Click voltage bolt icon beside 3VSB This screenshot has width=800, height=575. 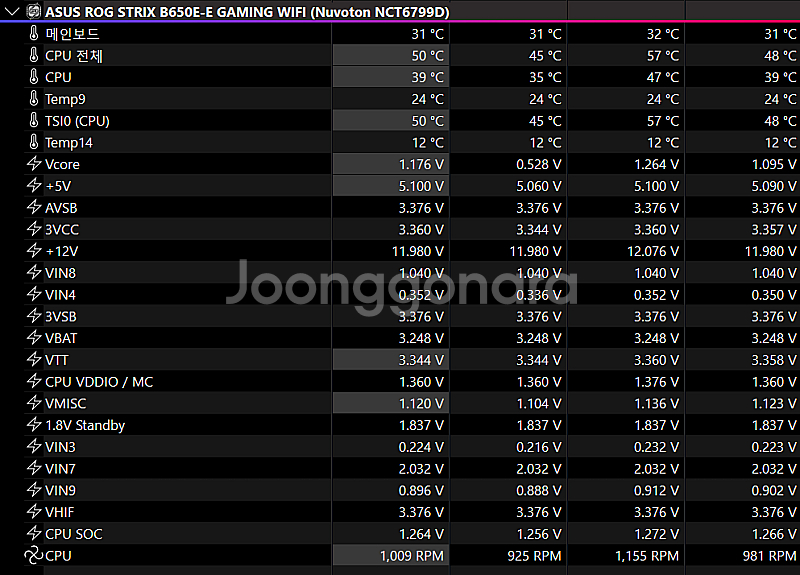34,316
